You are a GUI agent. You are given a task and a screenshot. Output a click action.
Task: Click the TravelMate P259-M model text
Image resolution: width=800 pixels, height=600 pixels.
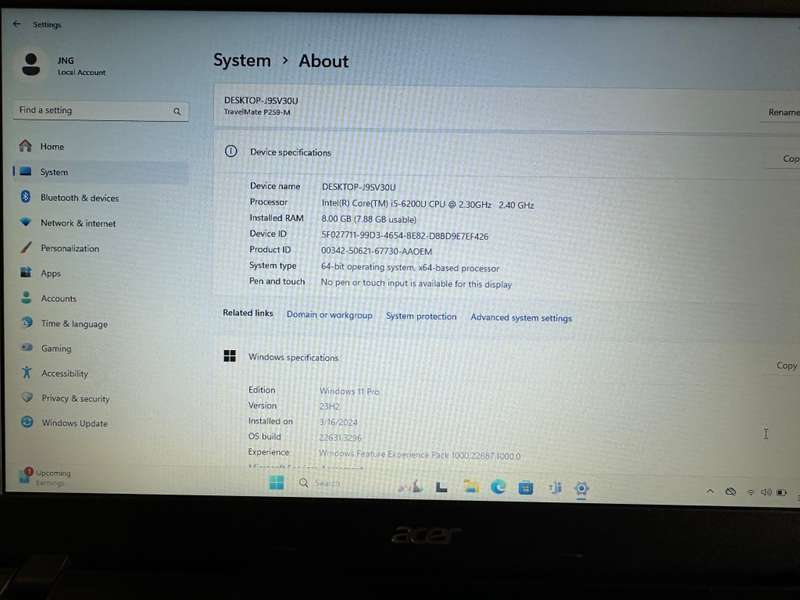pyautogui.click(x=257, y=112)
